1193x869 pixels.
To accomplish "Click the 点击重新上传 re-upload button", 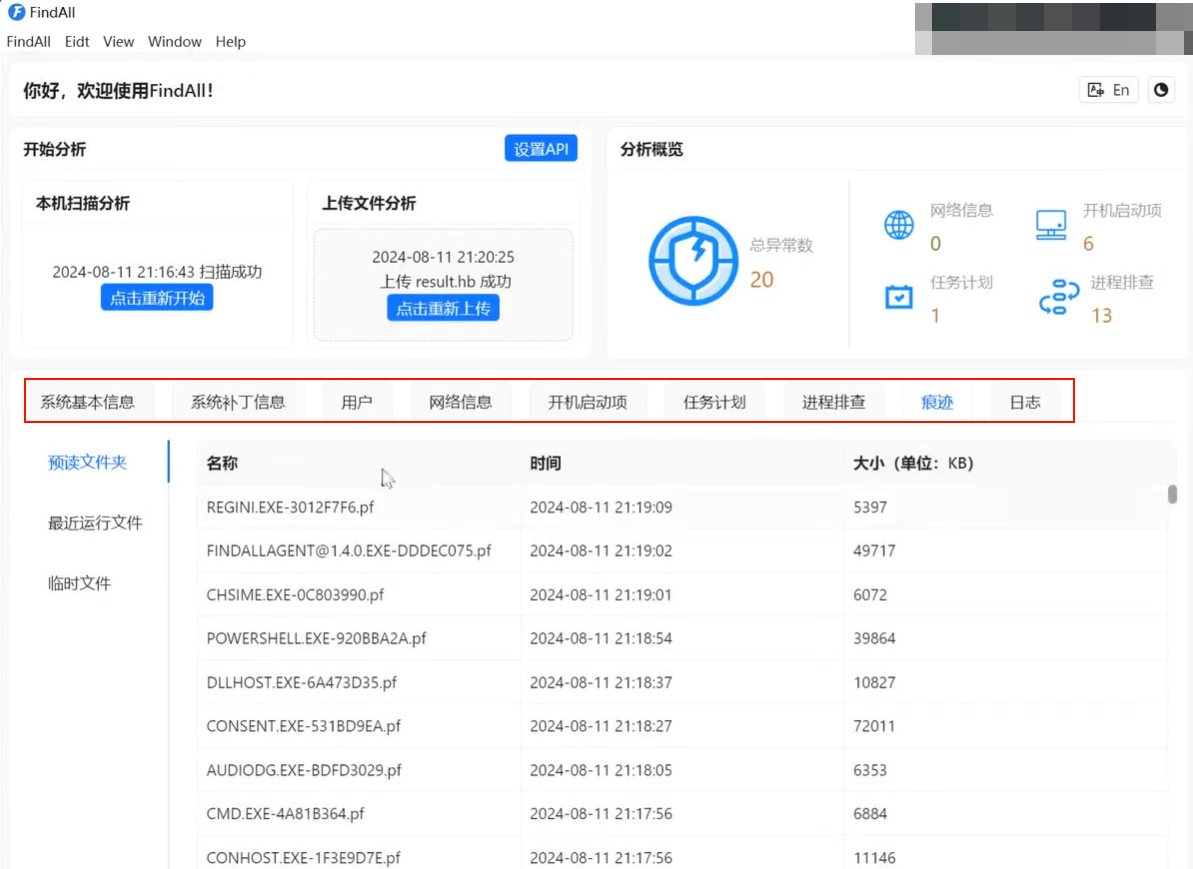I will click(443, 308).
